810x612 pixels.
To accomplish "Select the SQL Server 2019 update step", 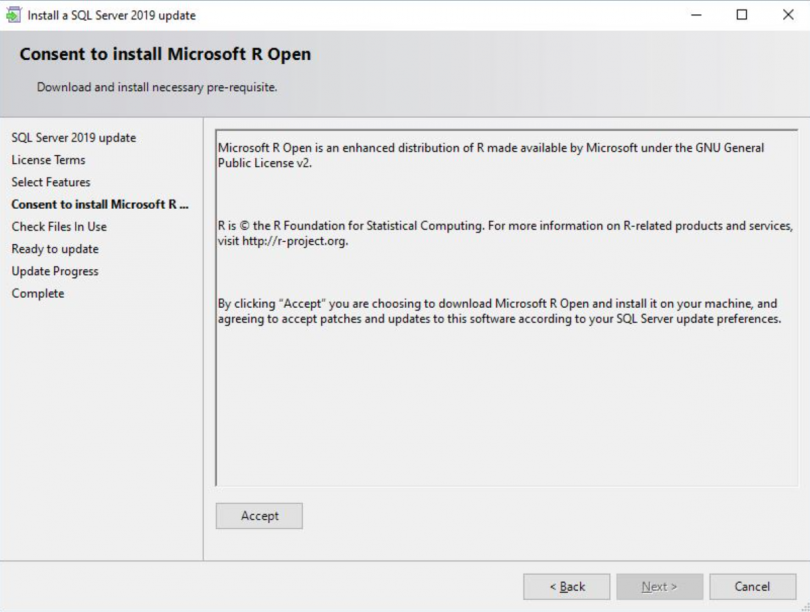I will point(73,138).
